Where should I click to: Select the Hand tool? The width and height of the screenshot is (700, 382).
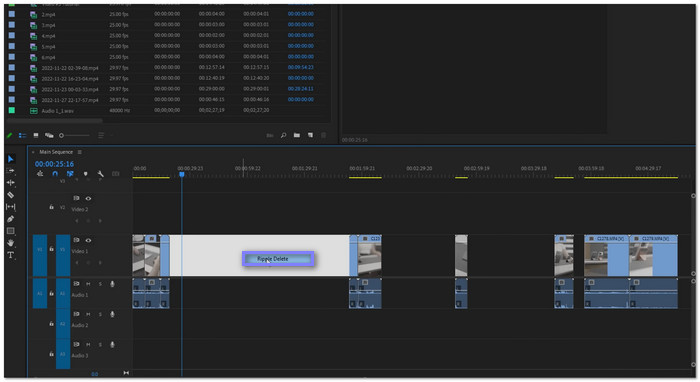[11, 243]
